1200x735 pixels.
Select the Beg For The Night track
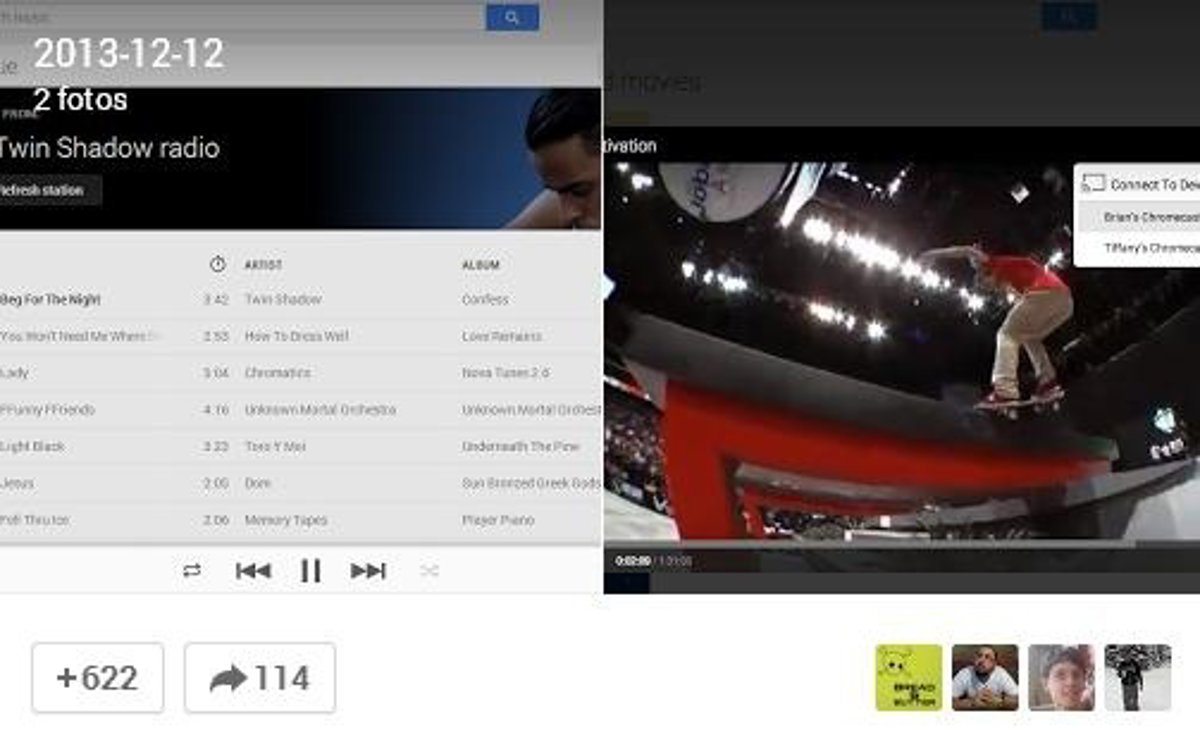51,299
